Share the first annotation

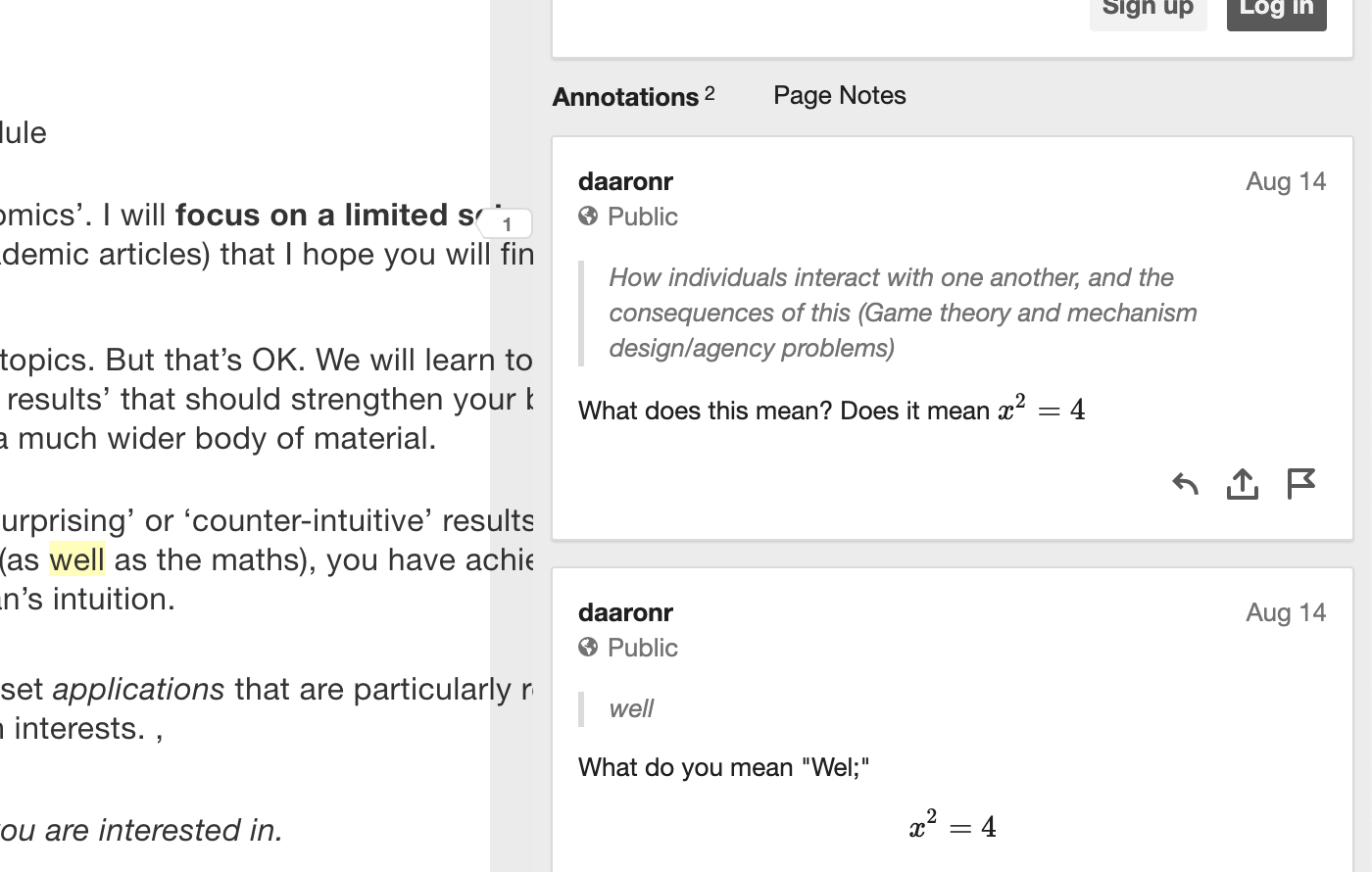pos(1243,484)
